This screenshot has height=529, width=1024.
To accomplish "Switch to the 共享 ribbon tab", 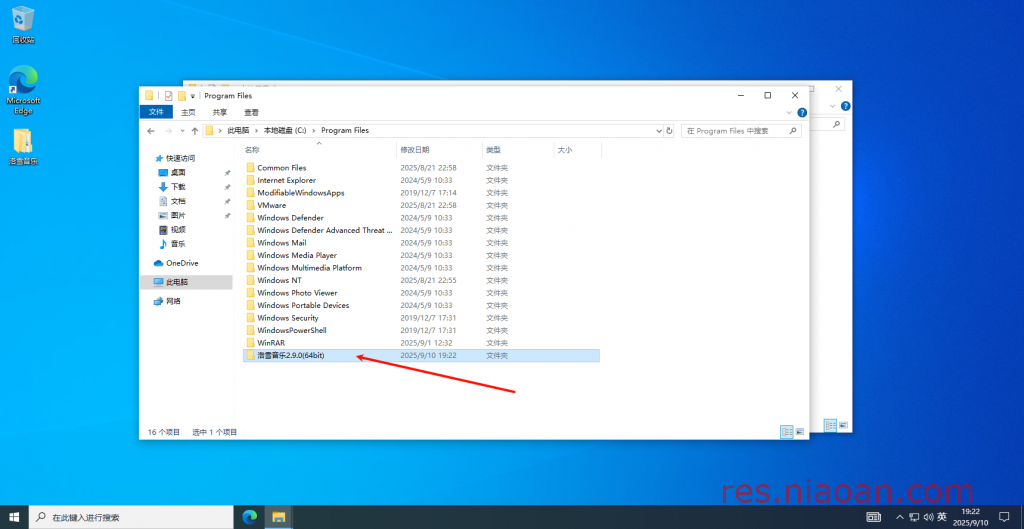I will (220, 112).
